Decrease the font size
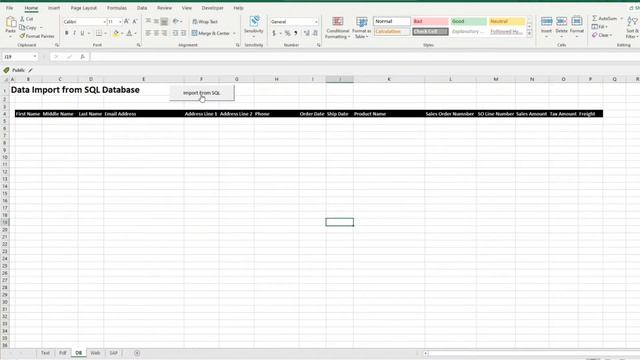Image resolution: width=640 pixels, height=360 pixels. [x=135, y=22]
